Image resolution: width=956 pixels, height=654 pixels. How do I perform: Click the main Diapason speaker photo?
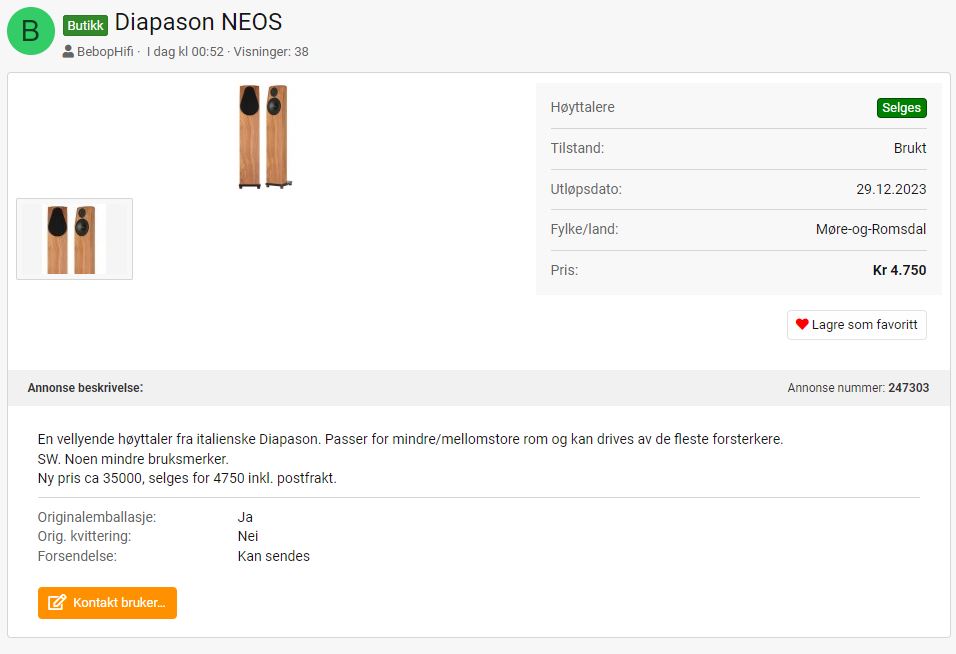(264, 137)
